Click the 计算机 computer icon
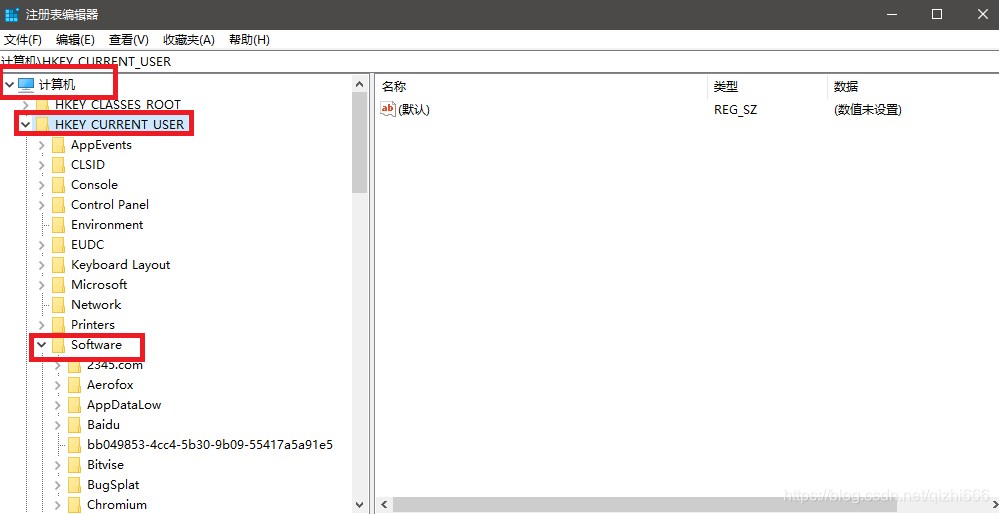999x514 pixels. point(26,84)
